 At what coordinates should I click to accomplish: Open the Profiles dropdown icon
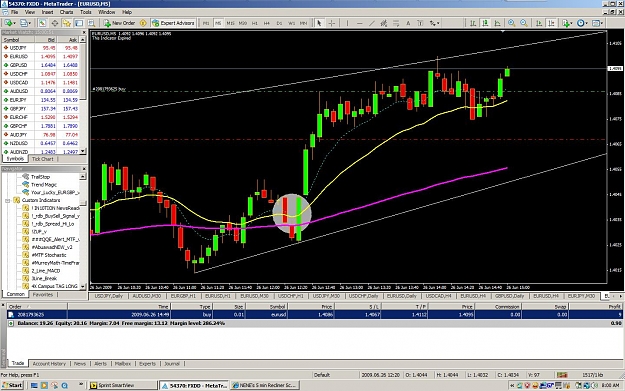tap(26, 23)
